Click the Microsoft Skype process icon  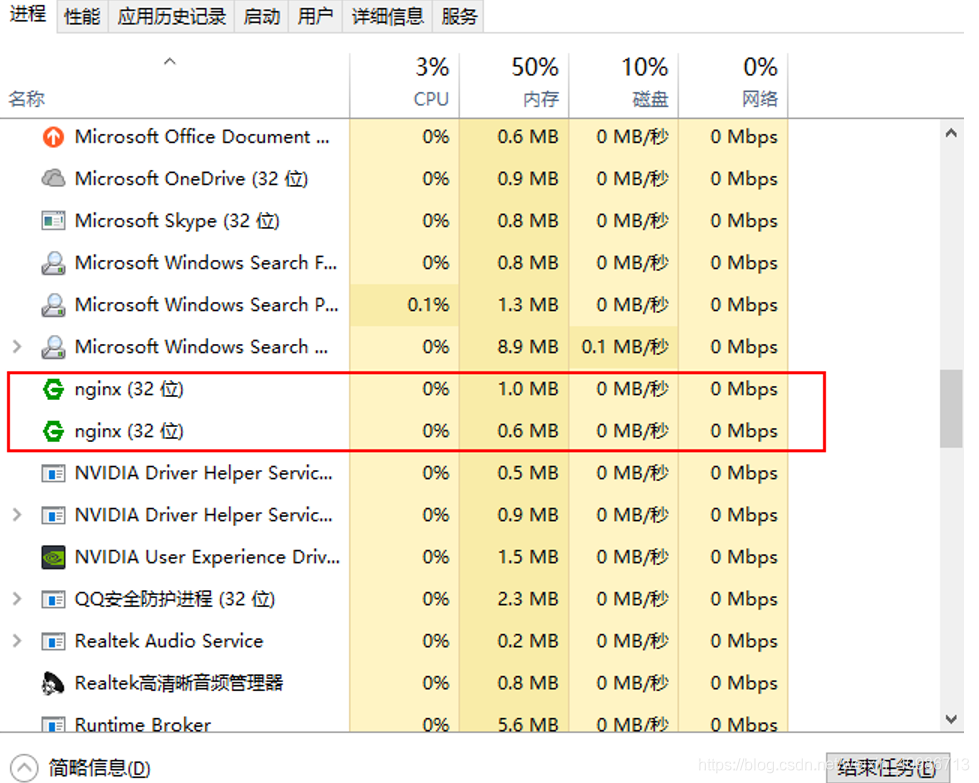pos(53,220)
